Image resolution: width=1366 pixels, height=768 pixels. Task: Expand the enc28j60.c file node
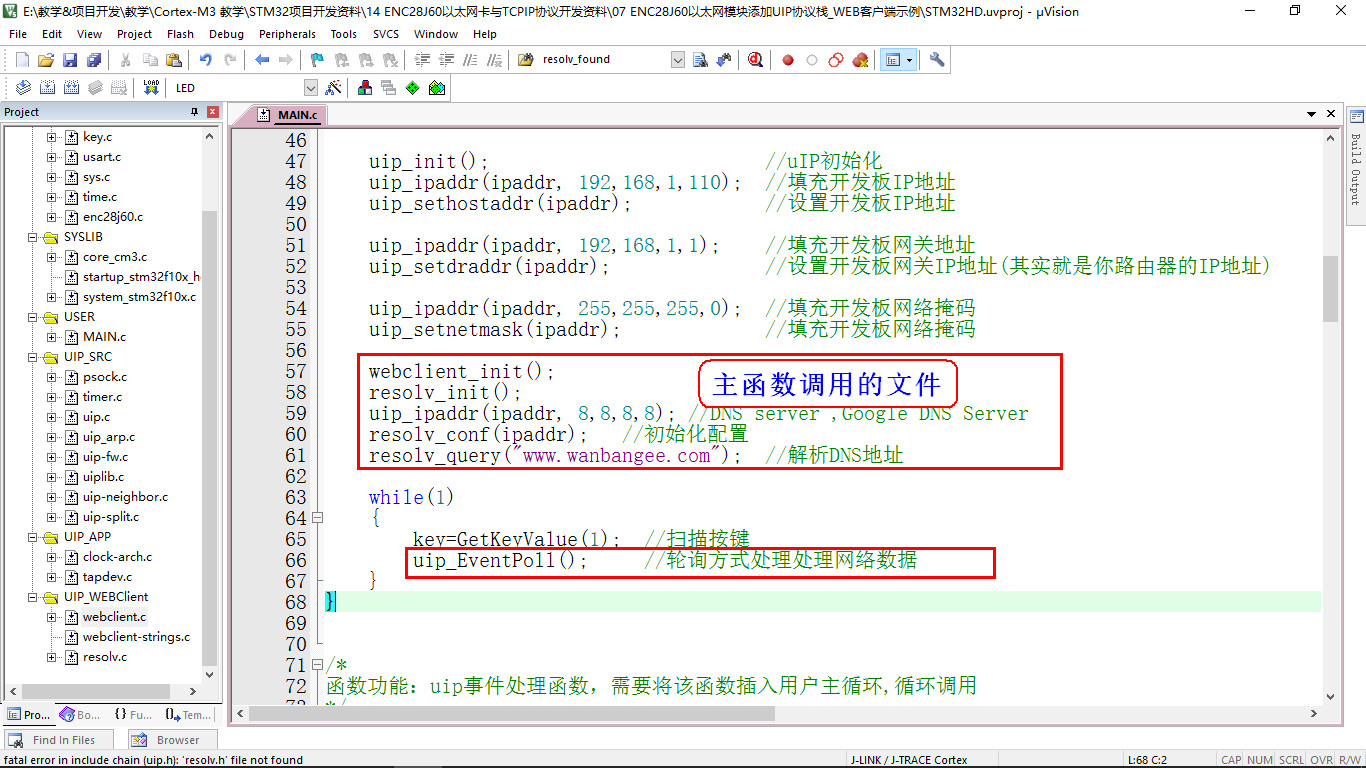pos(52,217)
